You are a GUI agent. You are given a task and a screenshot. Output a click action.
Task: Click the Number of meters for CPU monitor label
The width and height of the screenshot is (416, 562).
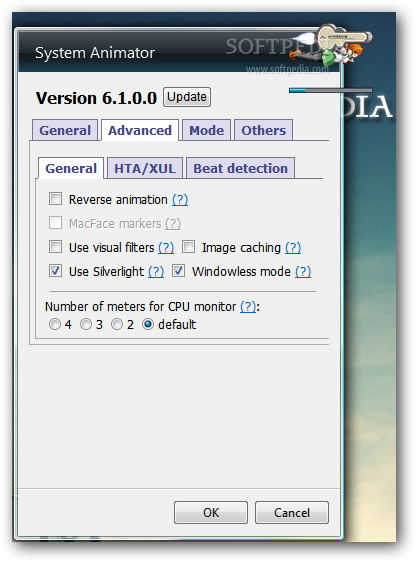pyautogui.click(x=140, y=307)
